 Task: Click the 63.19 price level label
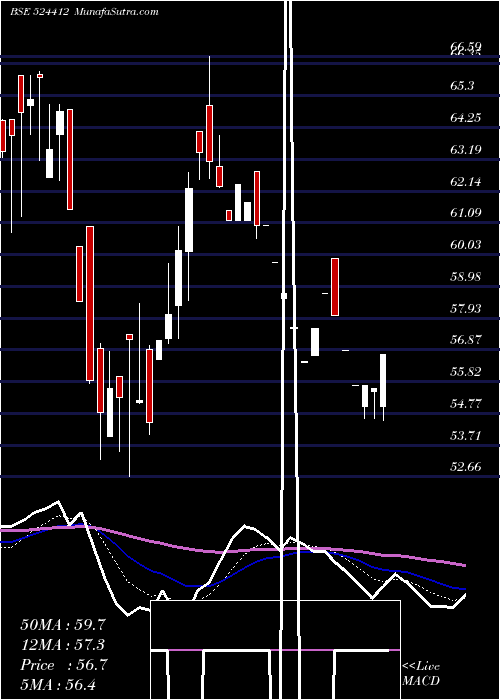click(466, 150)
